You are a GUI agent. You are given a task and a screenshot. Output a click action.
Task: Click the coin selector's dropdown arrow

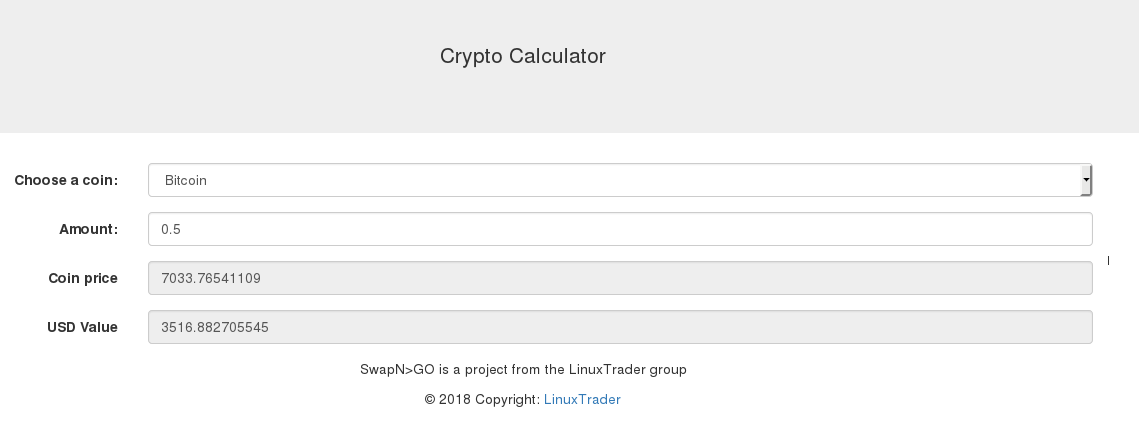pyautogui.click(x=1086, y=180)
